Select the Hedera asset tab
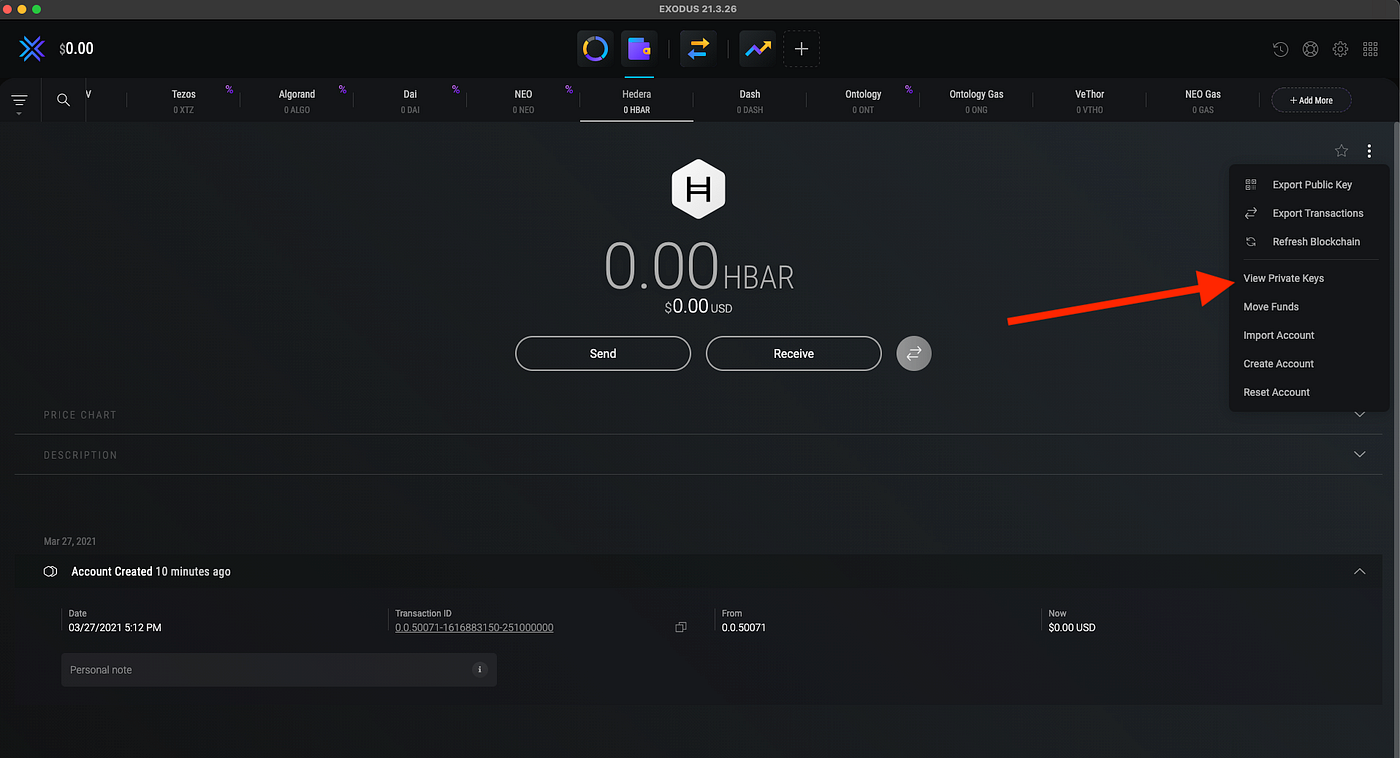This screenshot has height=758, width=1400. pyautogui.click(x=636, y=101)
